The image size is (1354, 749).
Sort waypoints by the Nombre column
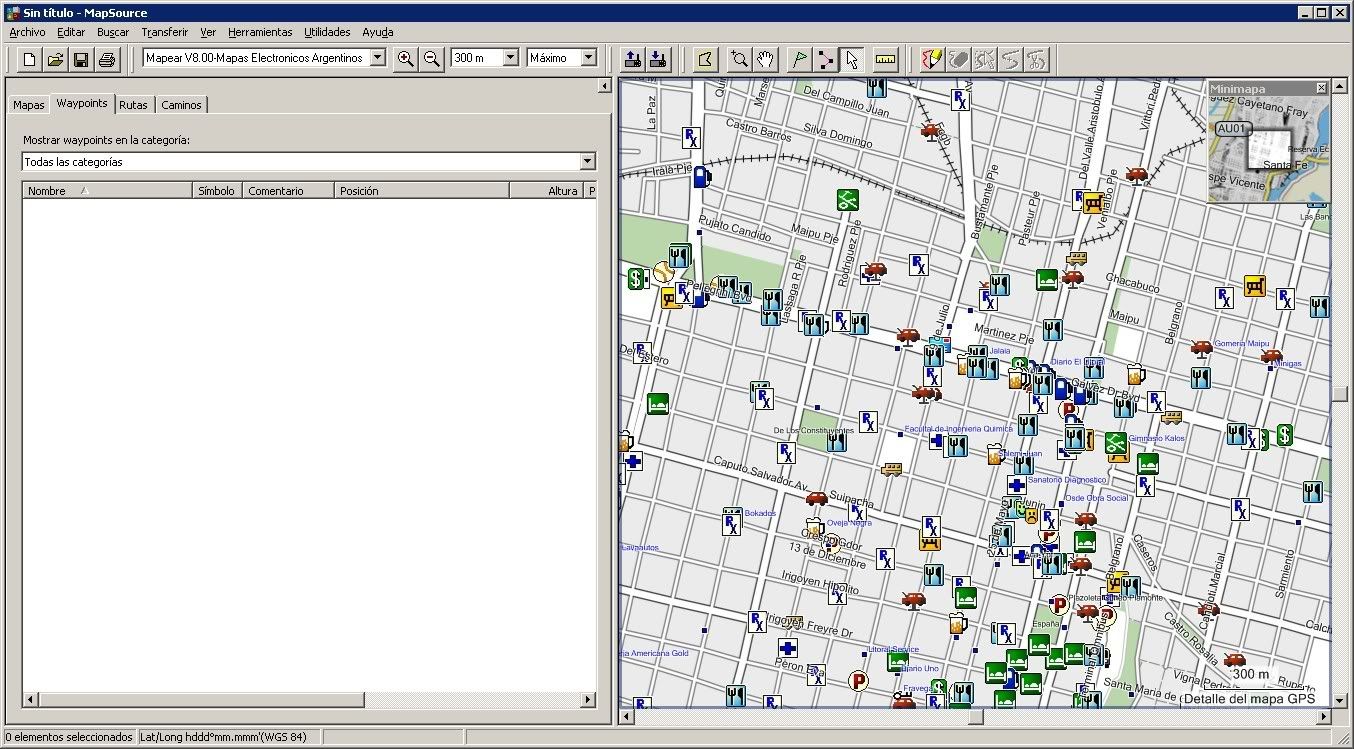click(x=107, y=191)
